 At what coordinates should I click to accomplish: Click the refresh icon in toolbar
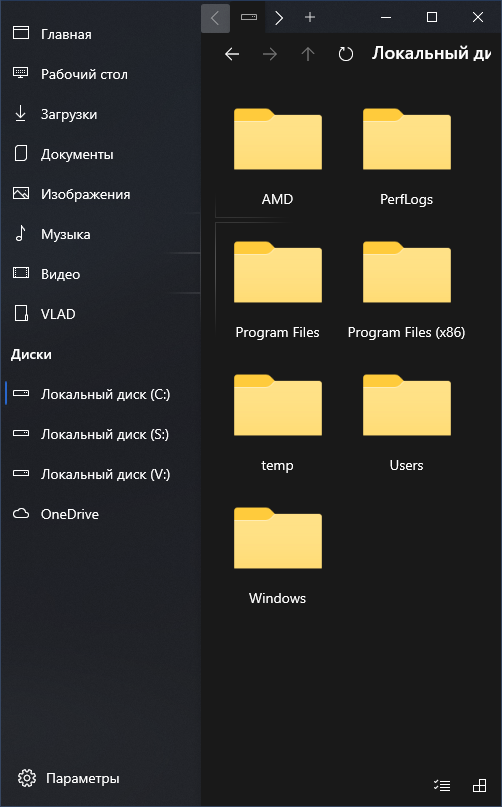345,54
